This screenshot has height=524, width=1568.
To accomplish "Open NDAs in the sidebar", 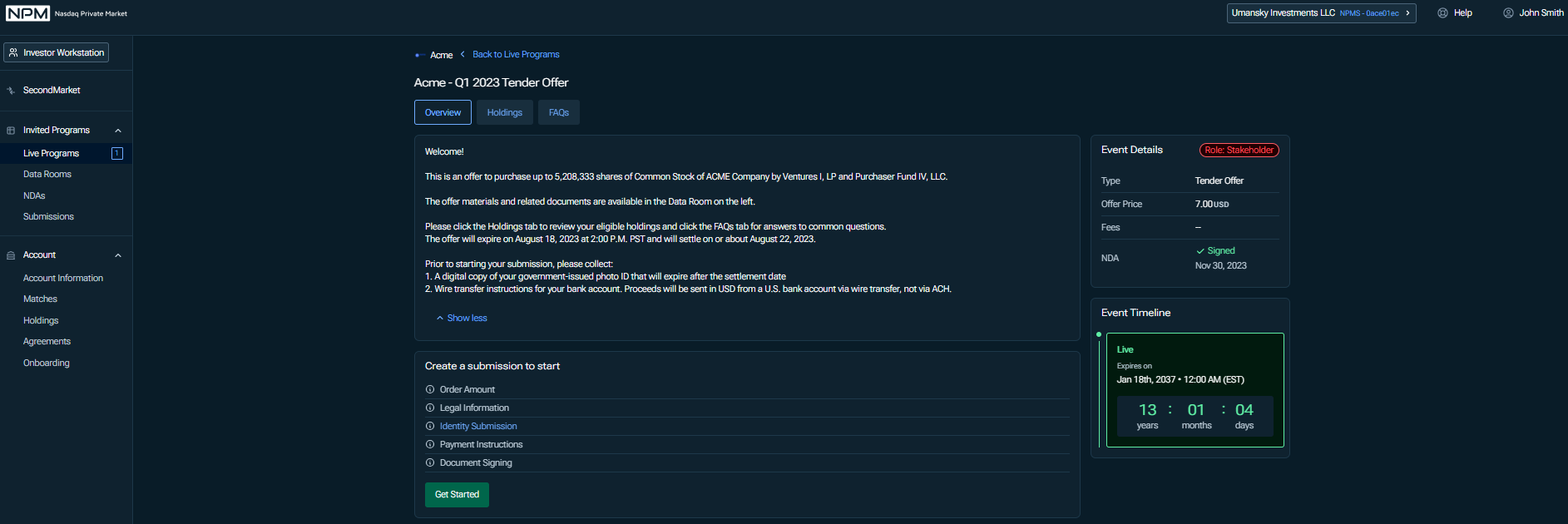I will click(34, 195).
